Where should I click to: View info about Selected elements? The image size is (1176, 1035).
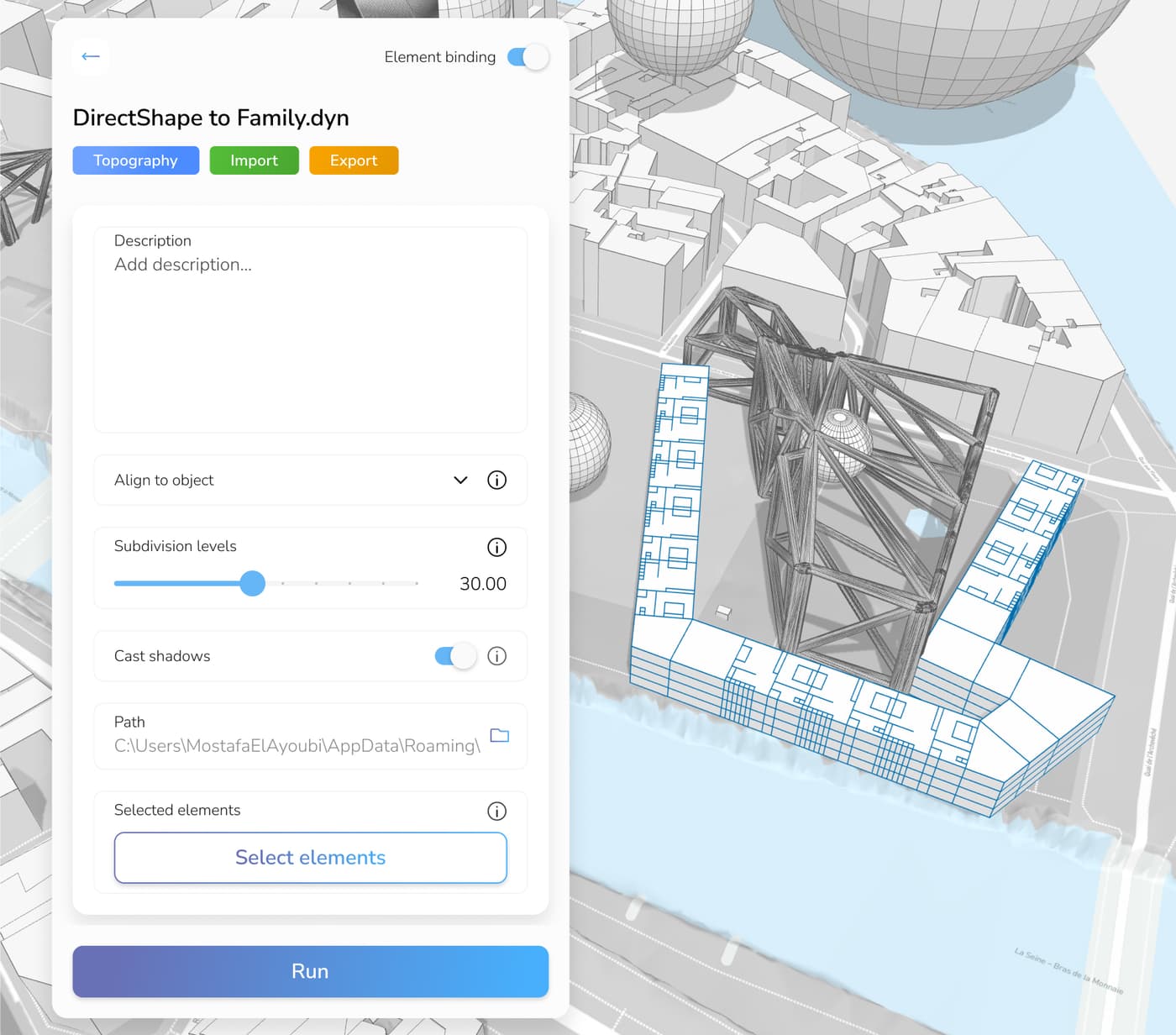pos(496,811)
